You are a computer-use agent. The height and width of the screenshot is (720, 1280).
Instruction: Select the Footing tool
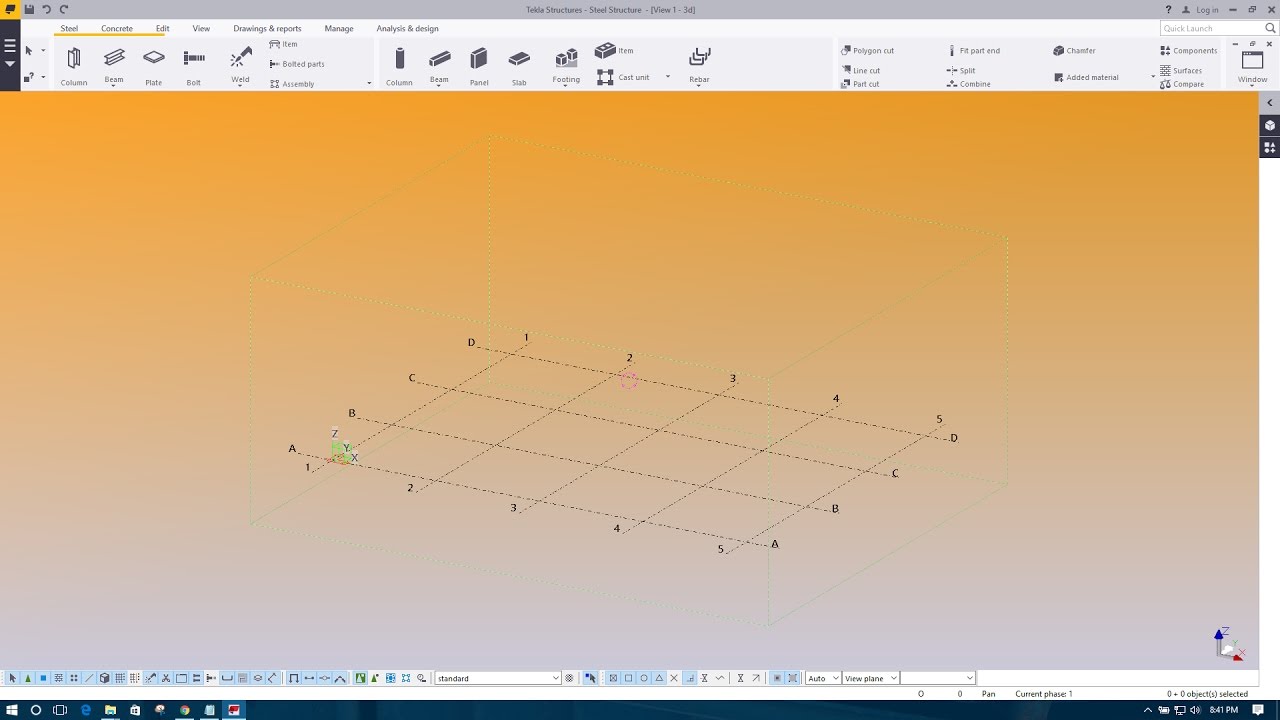click(x=565, y=63)
